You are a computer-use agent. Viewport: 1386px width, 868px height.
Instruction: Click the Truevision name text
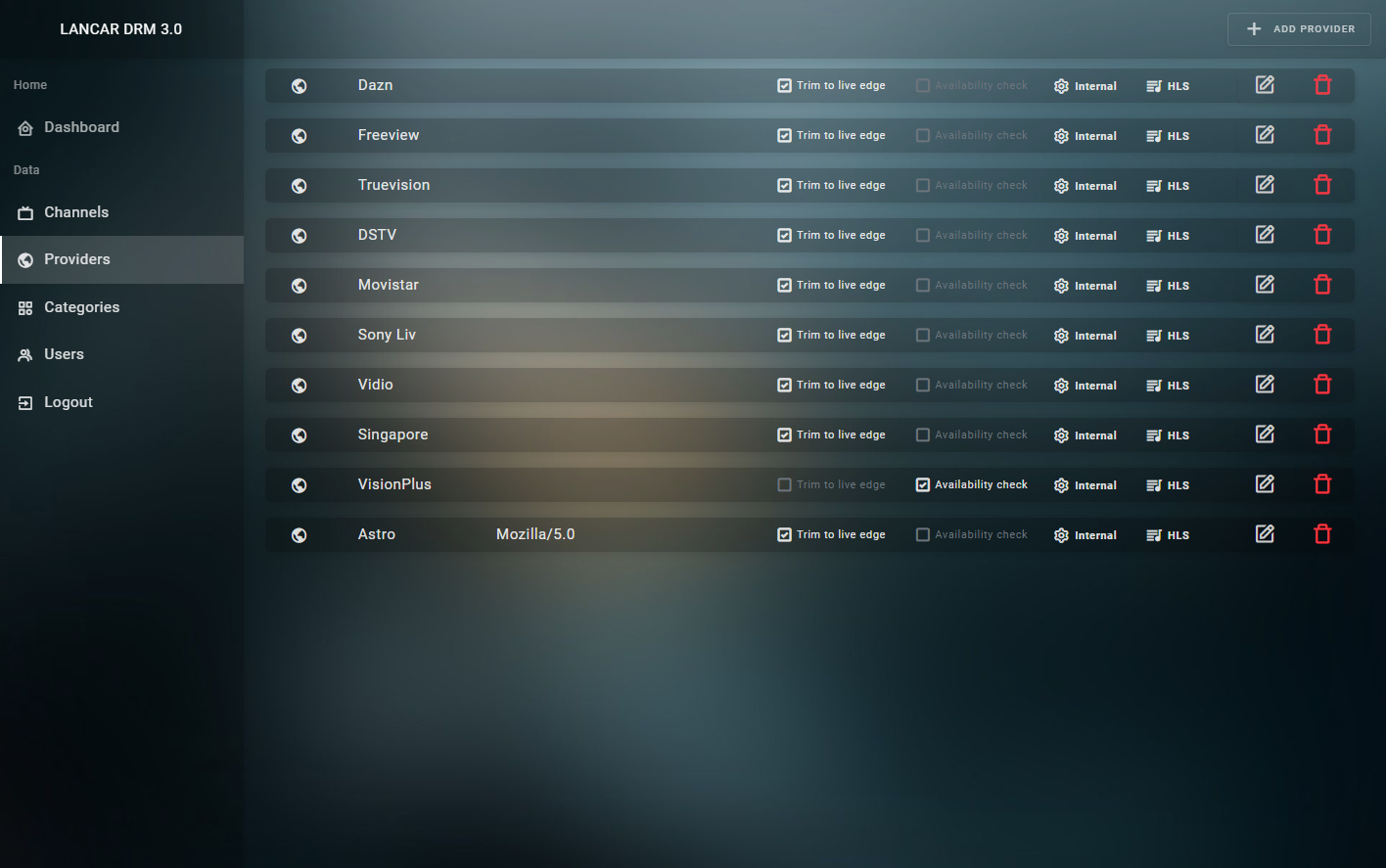click(x=394, y=185)
